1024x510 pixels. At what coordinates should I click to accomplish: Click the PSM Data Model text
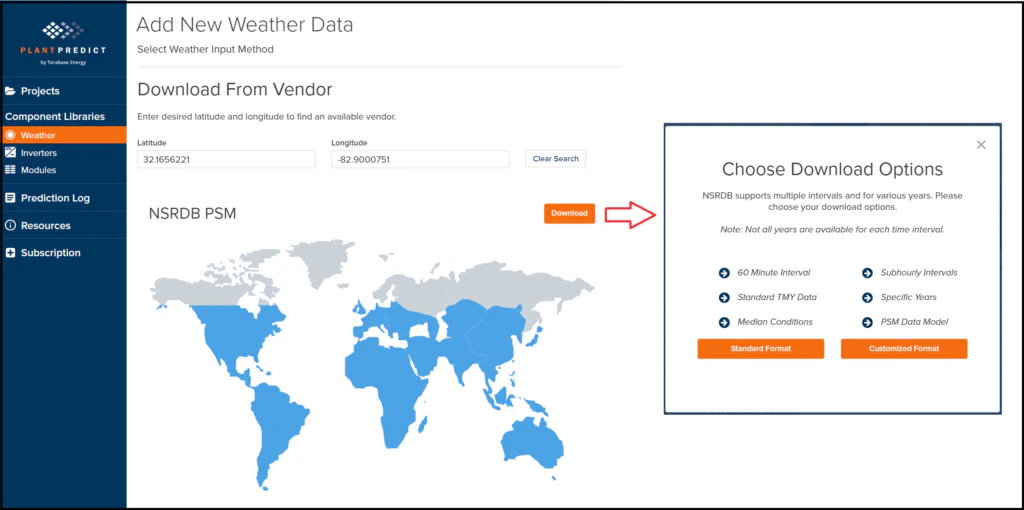(914, 323)
